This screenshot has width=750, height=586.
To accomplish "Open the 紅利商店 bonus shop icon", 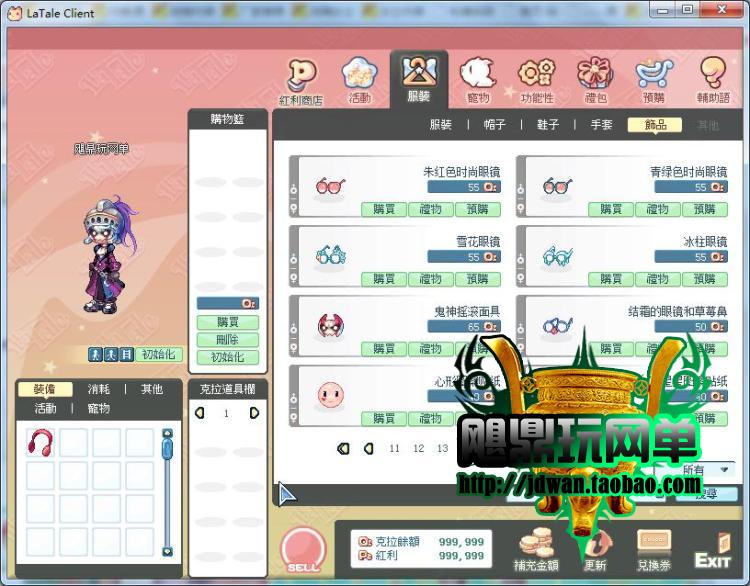I will (301, 78).
